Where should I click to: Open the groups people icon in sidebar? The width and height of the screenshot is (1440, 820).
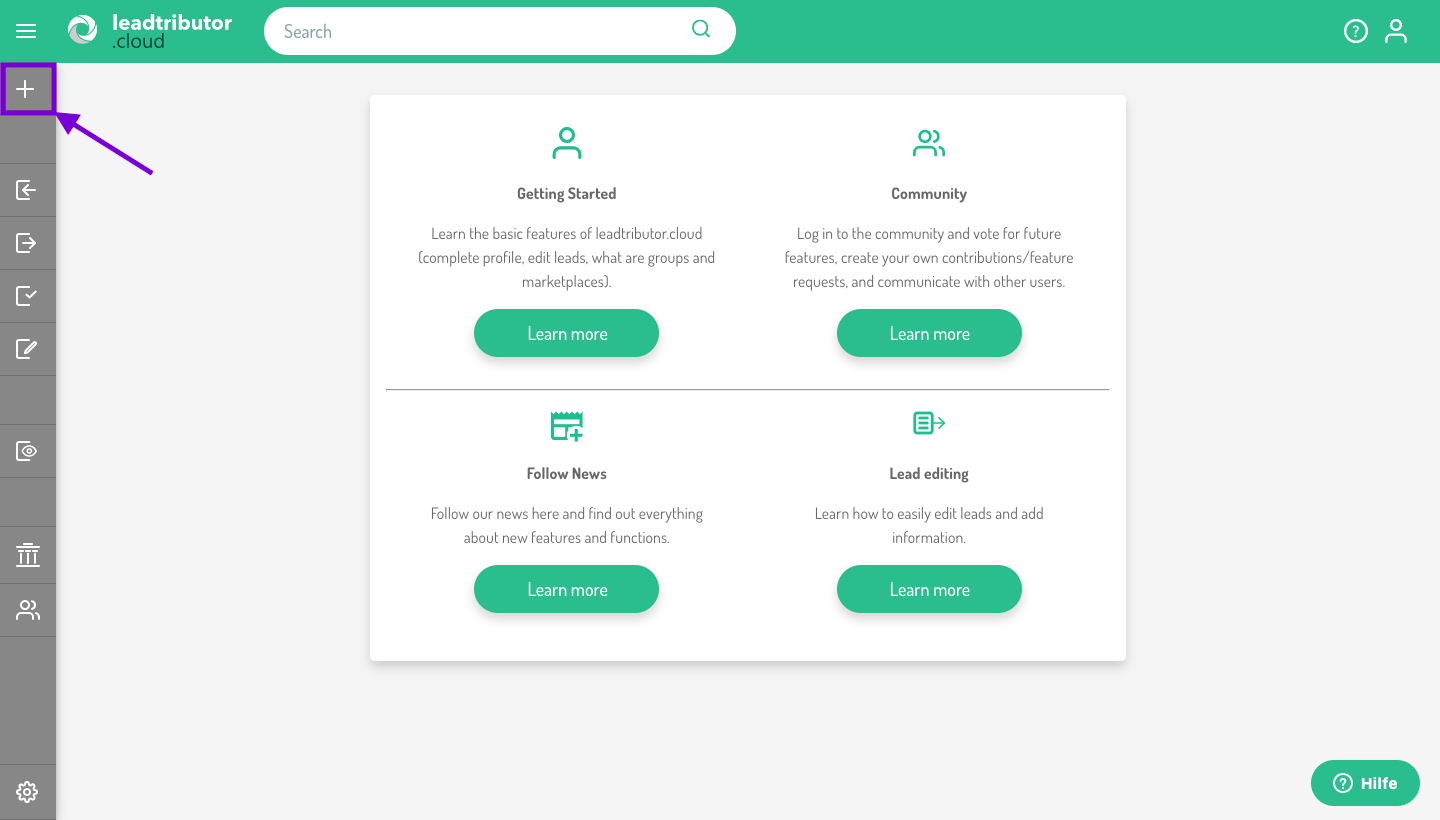tap(27, 609)
